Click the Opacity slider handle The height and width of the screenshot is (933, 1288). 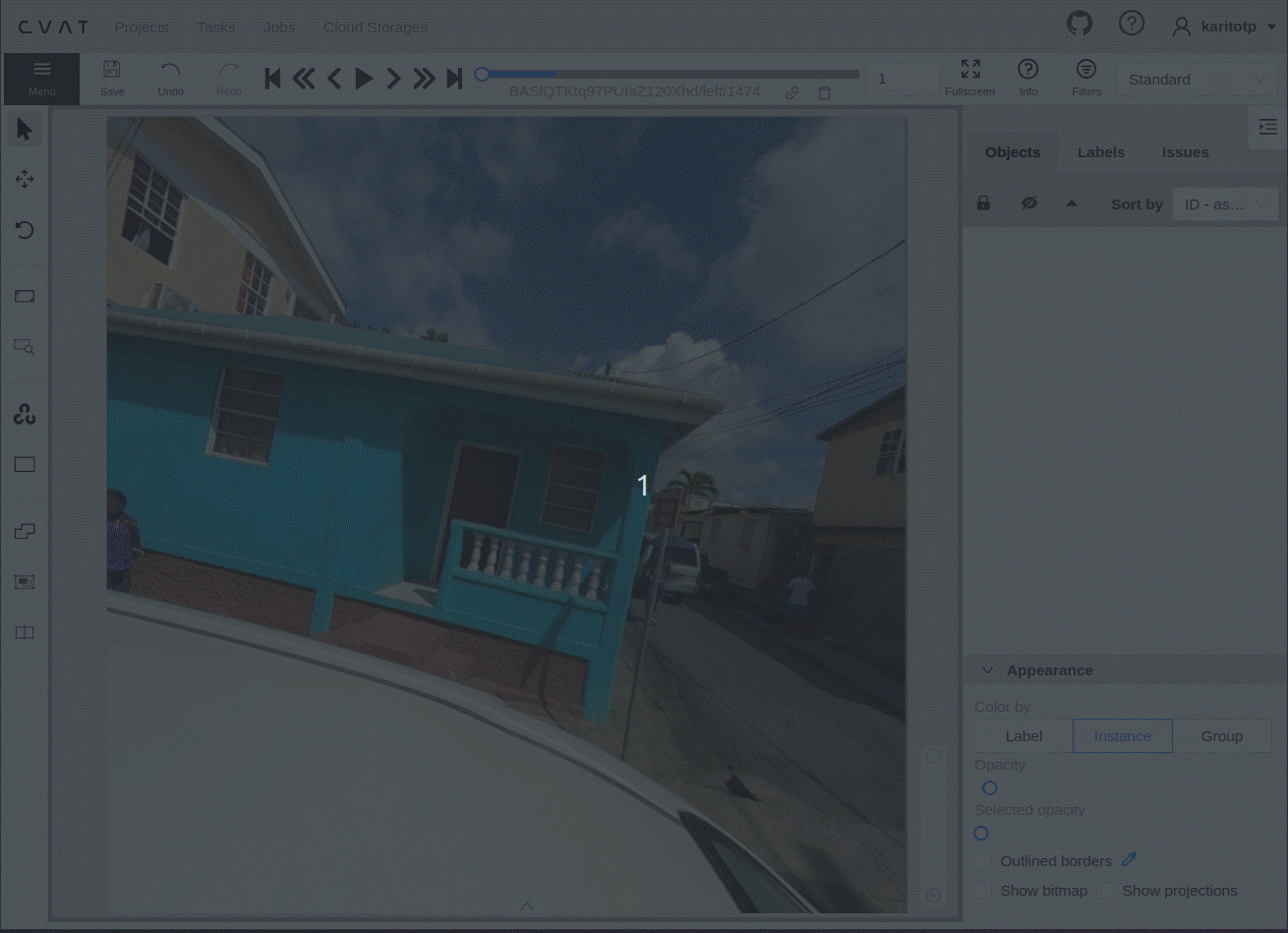pyautogui.click(x=989, y=788)
